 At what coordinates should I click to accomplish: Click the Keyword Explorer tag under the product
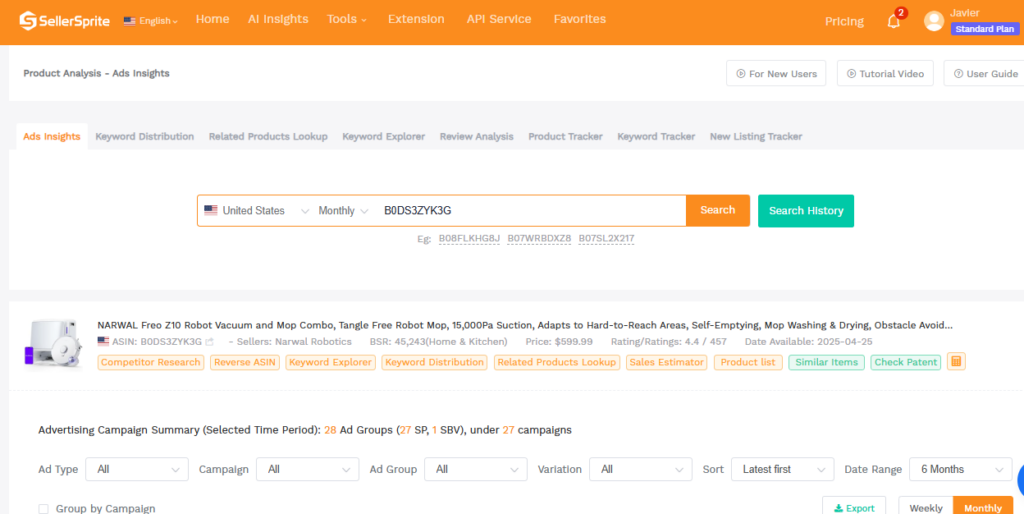[x=330, y=362]
